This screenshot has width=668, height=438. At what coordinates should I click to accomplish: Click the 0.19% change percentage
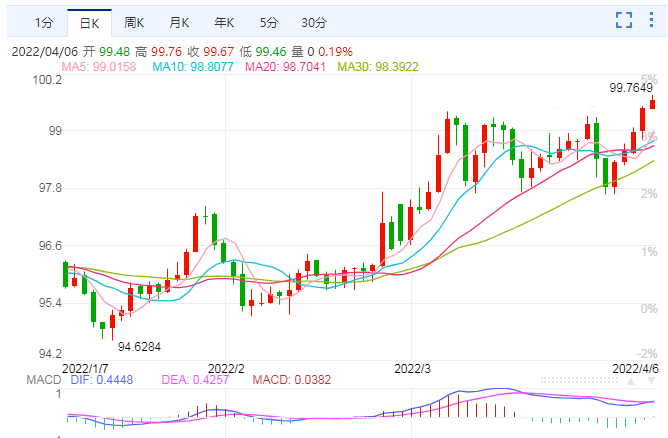[x=335, y=52]
